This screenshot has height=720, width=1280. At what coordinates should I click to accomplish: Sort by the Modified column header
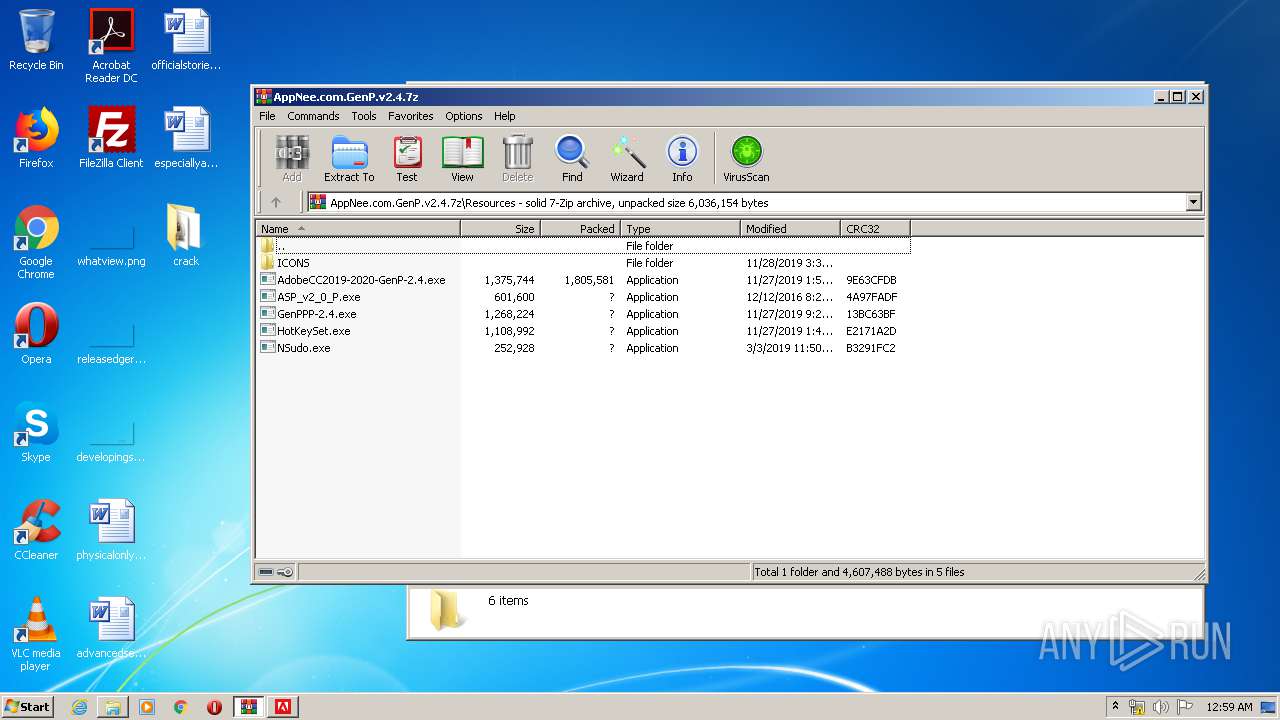[x=790, y=229]
